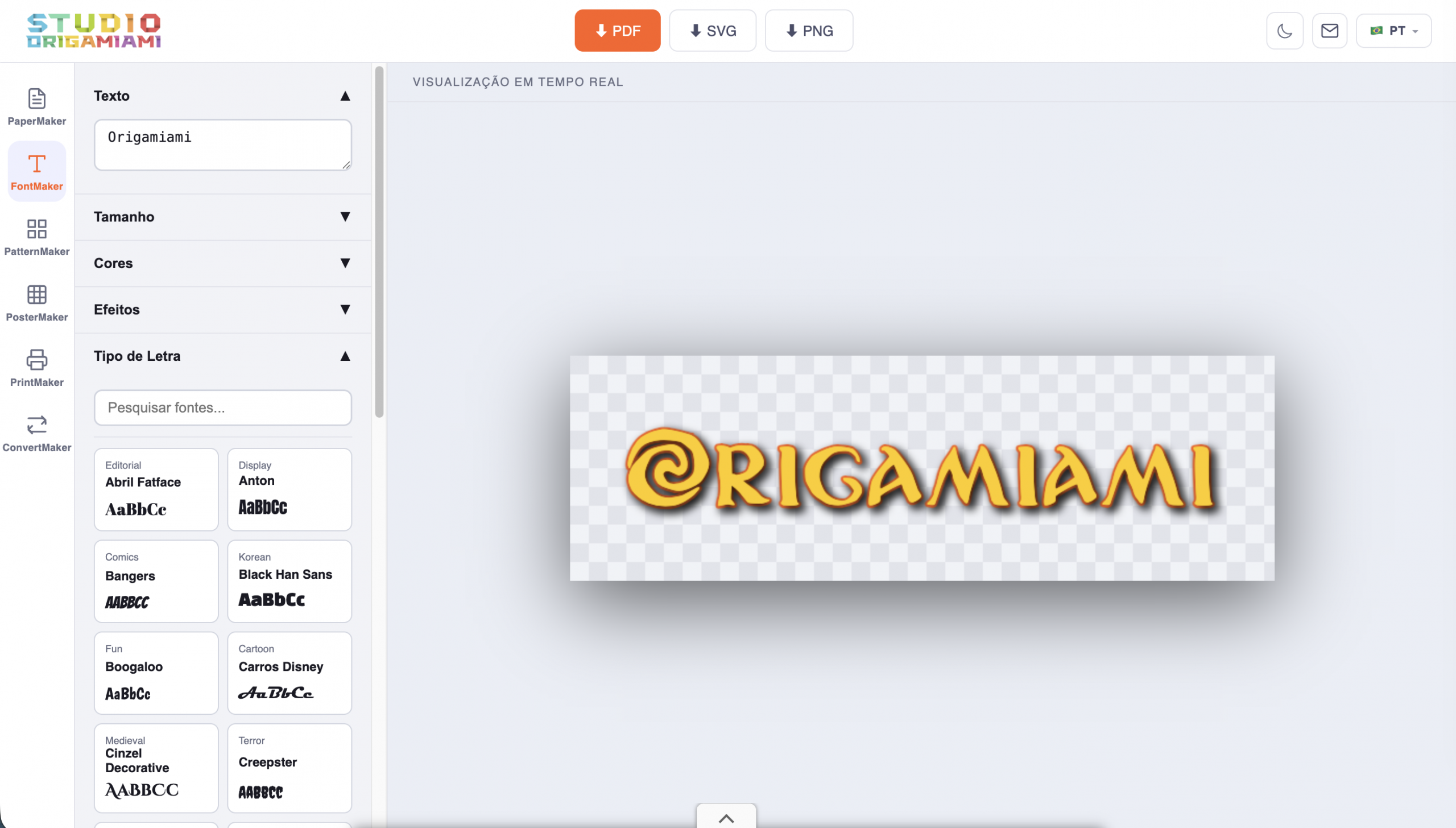The image size is (1456, 828).
Task: Click the Studio Origamiami logo
Action: click(x=94, y=31)
